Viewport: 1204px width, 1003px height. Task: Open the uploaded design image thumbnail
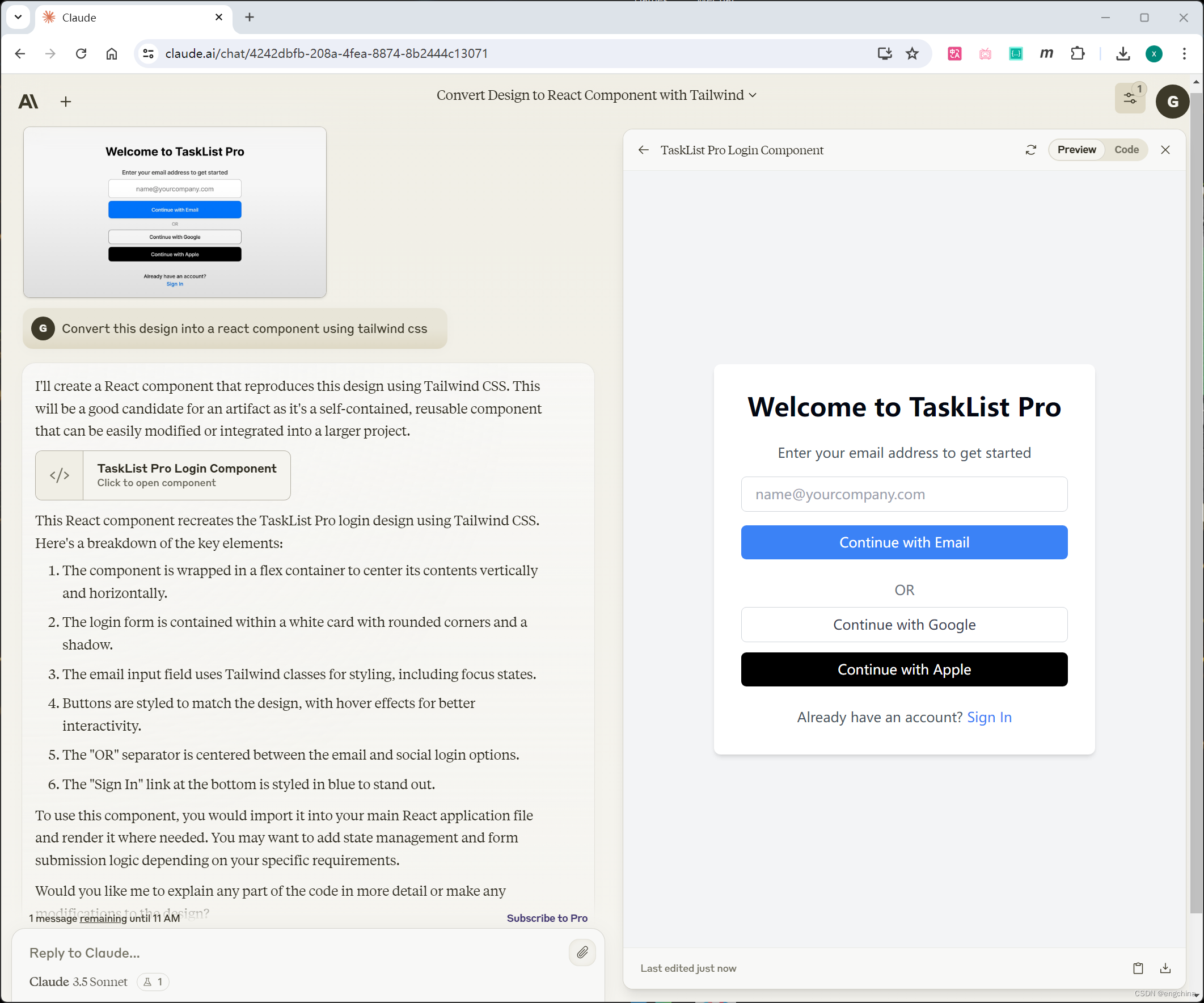tap(175, 212)
